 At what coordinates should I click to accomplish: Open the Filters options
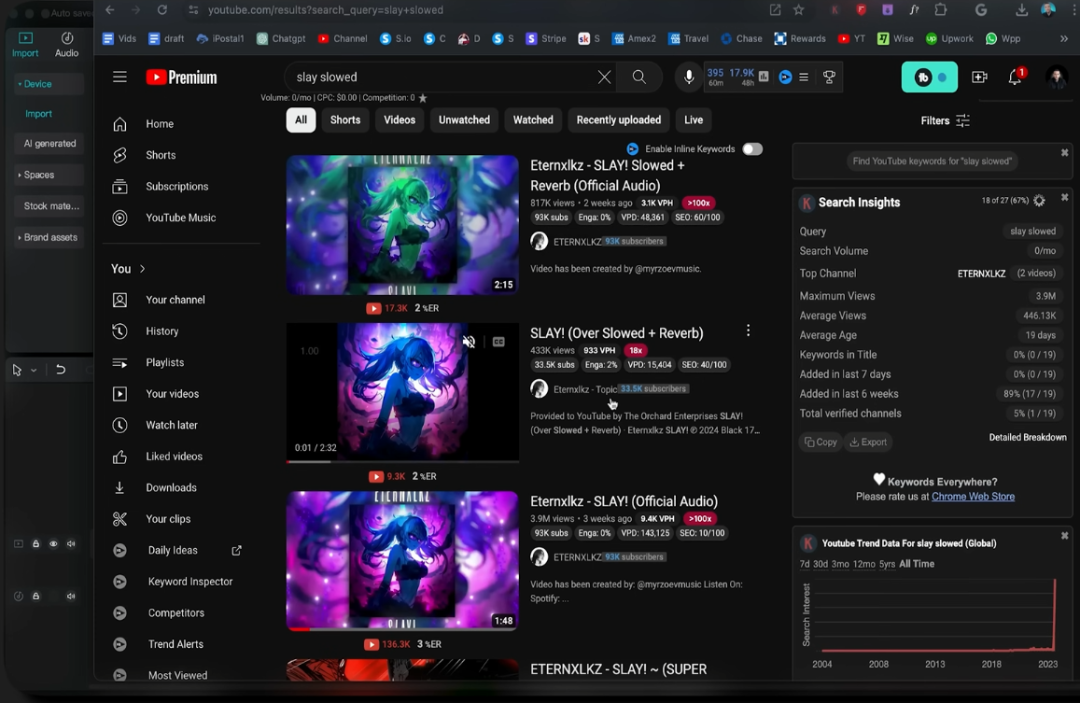[945, 120]
